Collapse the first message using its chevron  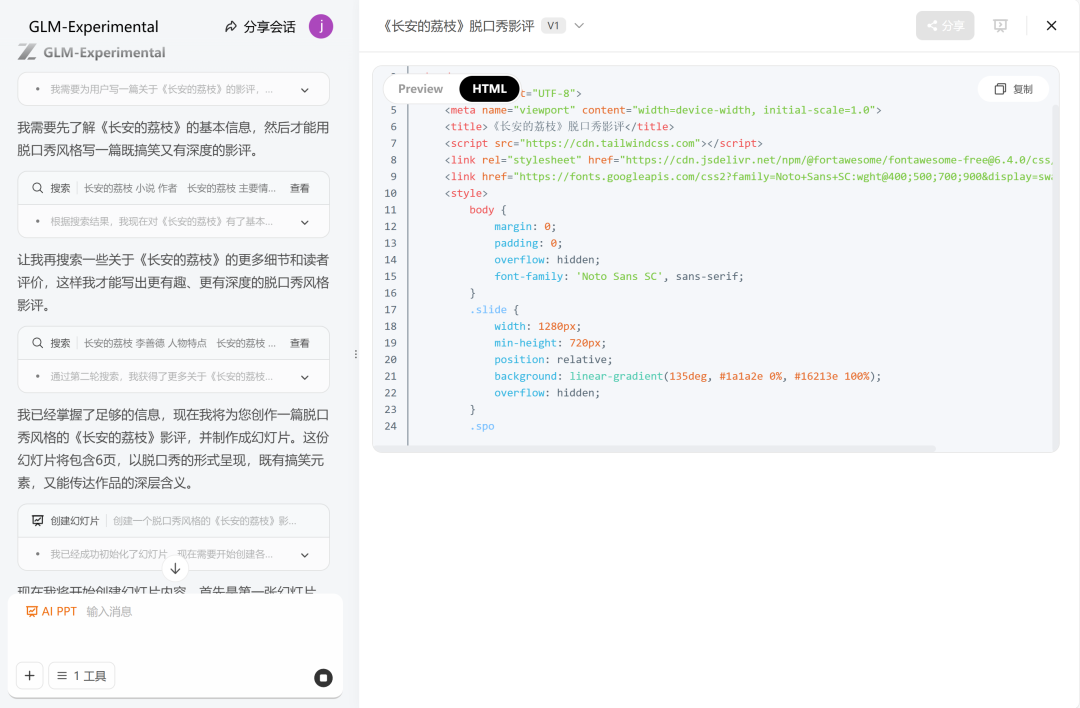pyautogui.click(x=307, y=89)
